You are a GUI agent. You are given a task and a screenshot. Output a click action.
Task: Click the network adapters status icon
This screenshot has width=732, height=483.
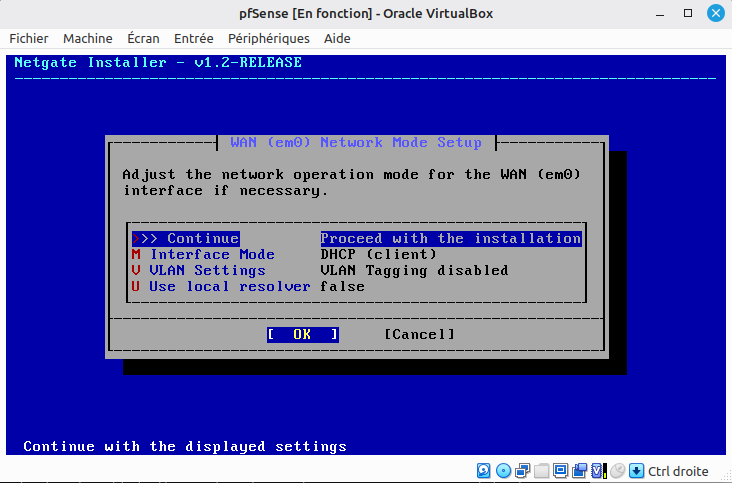[522, 470]
